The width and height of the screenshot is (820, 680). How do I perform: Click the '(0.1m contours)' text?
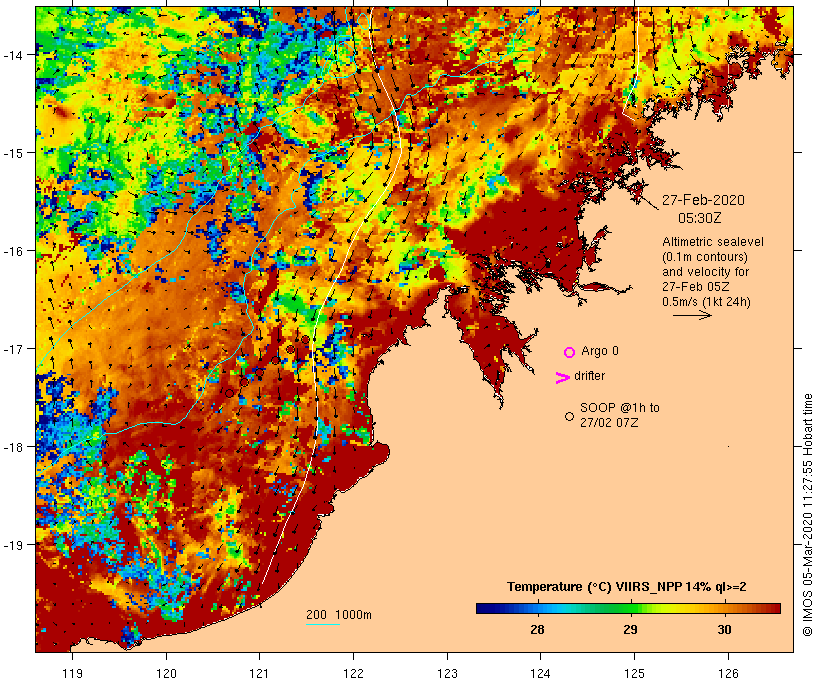coord(705,257)
